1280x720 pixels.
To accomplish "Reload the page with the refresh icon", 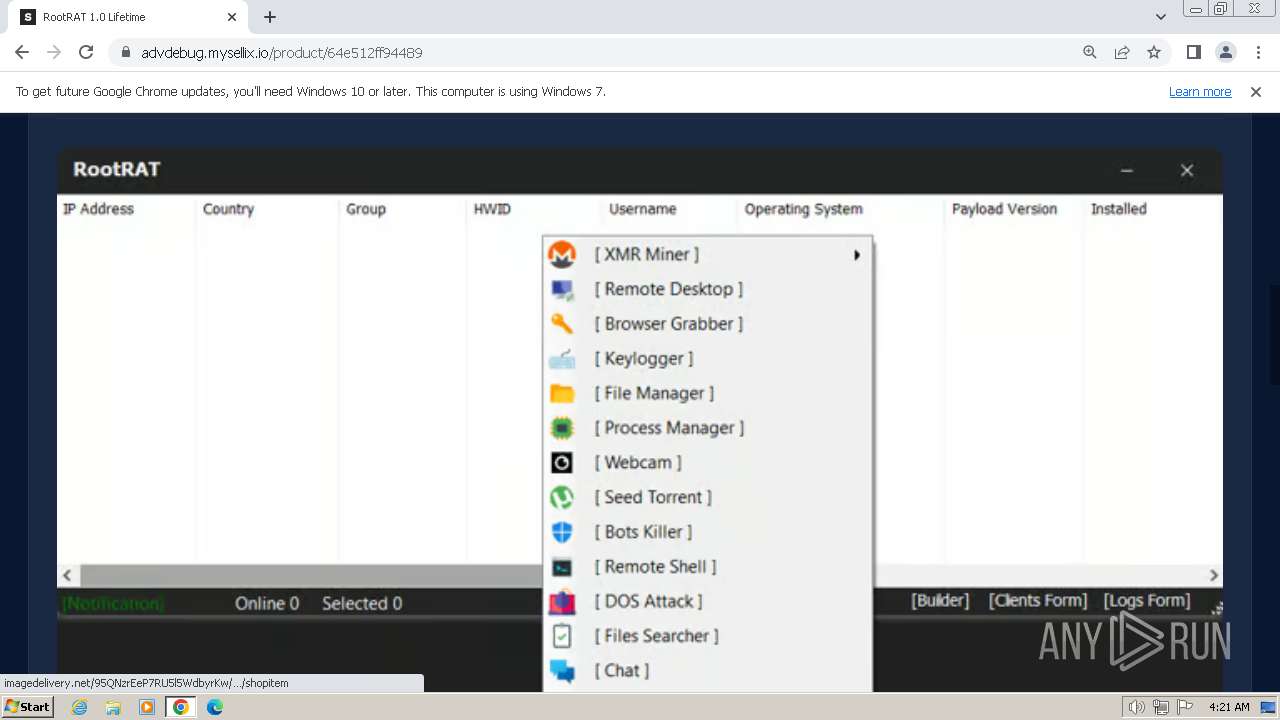I will point(86,52).
